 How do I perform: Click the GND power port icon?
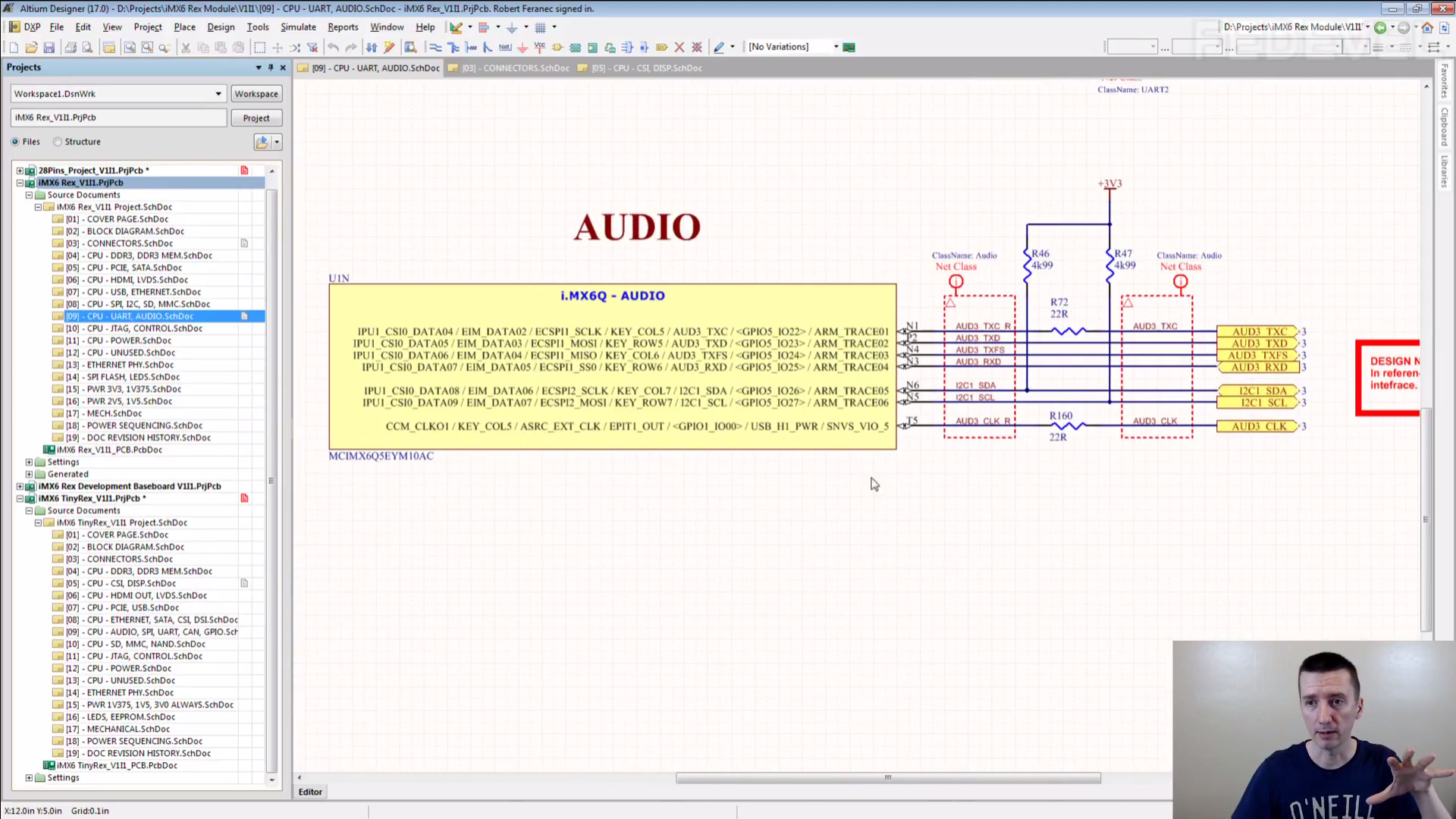click(x=522, y=47)
